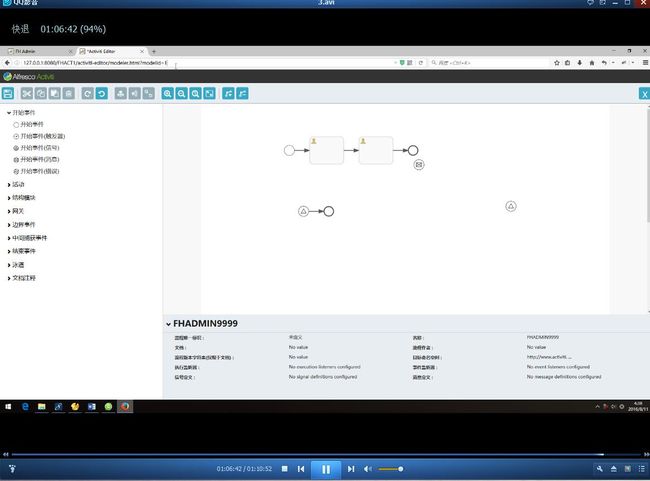Click the Copy toolbar icon

coord(41,93)
